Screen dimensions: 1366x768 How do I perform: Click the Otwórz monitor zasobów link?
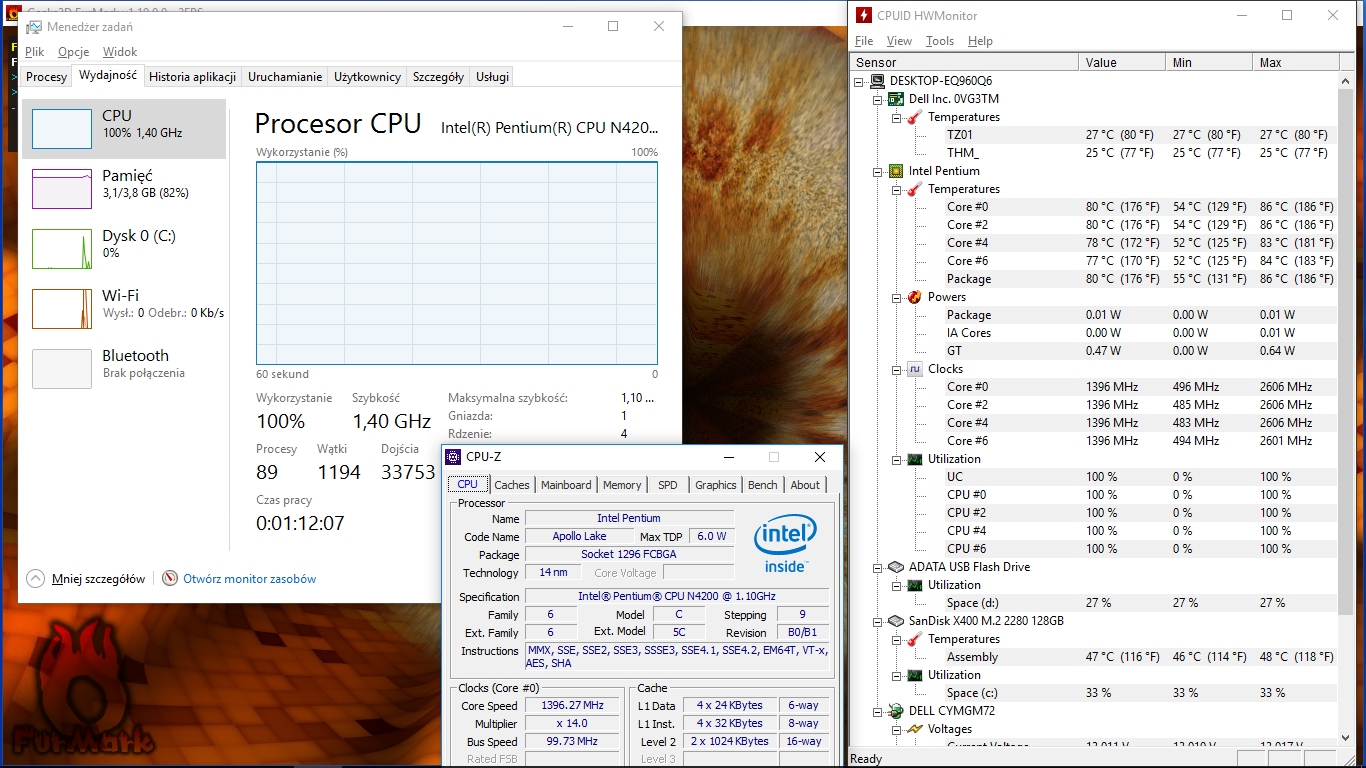(x=249, y=578)
